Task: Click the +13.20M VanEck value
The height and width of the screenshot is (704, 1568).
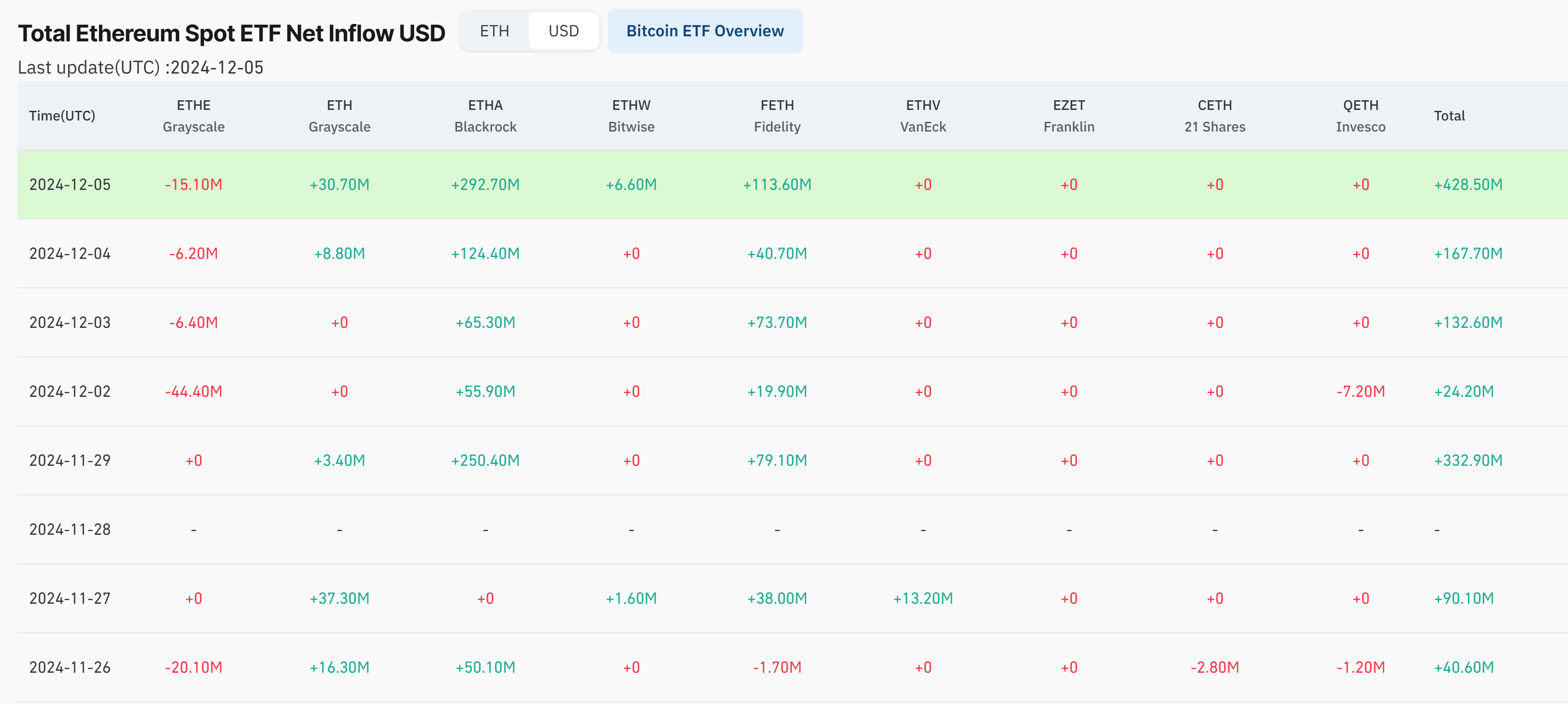Action: (923, 599)
